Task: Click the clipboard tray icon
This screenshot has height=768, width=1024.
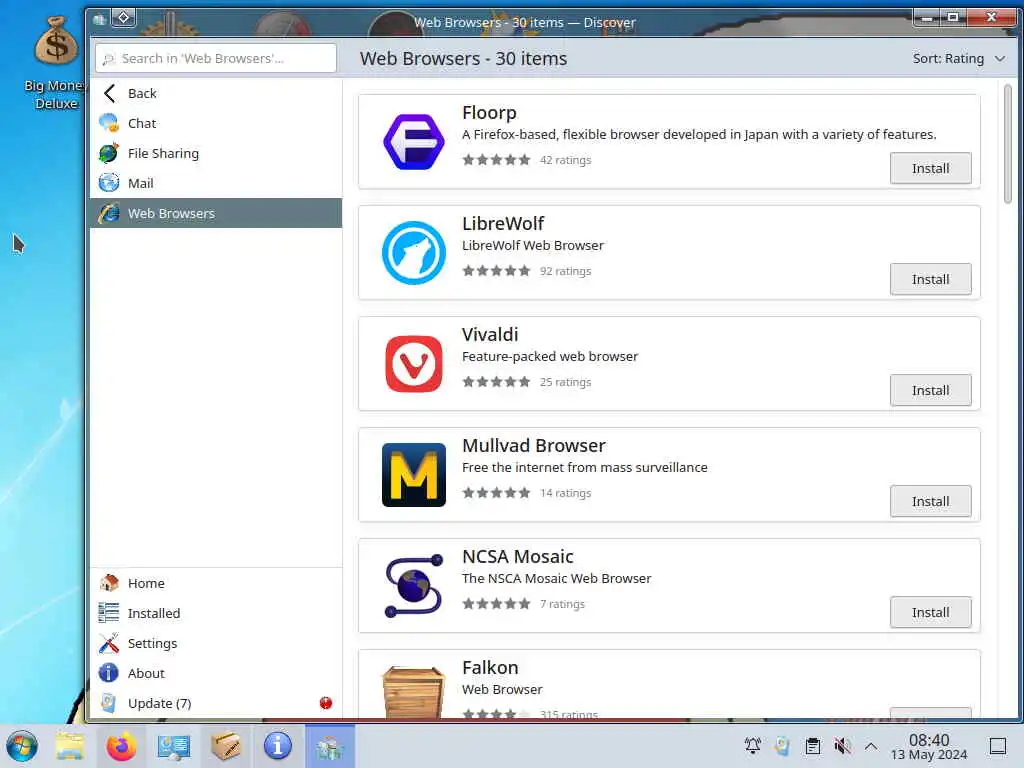Action: (x=812, y=746)
